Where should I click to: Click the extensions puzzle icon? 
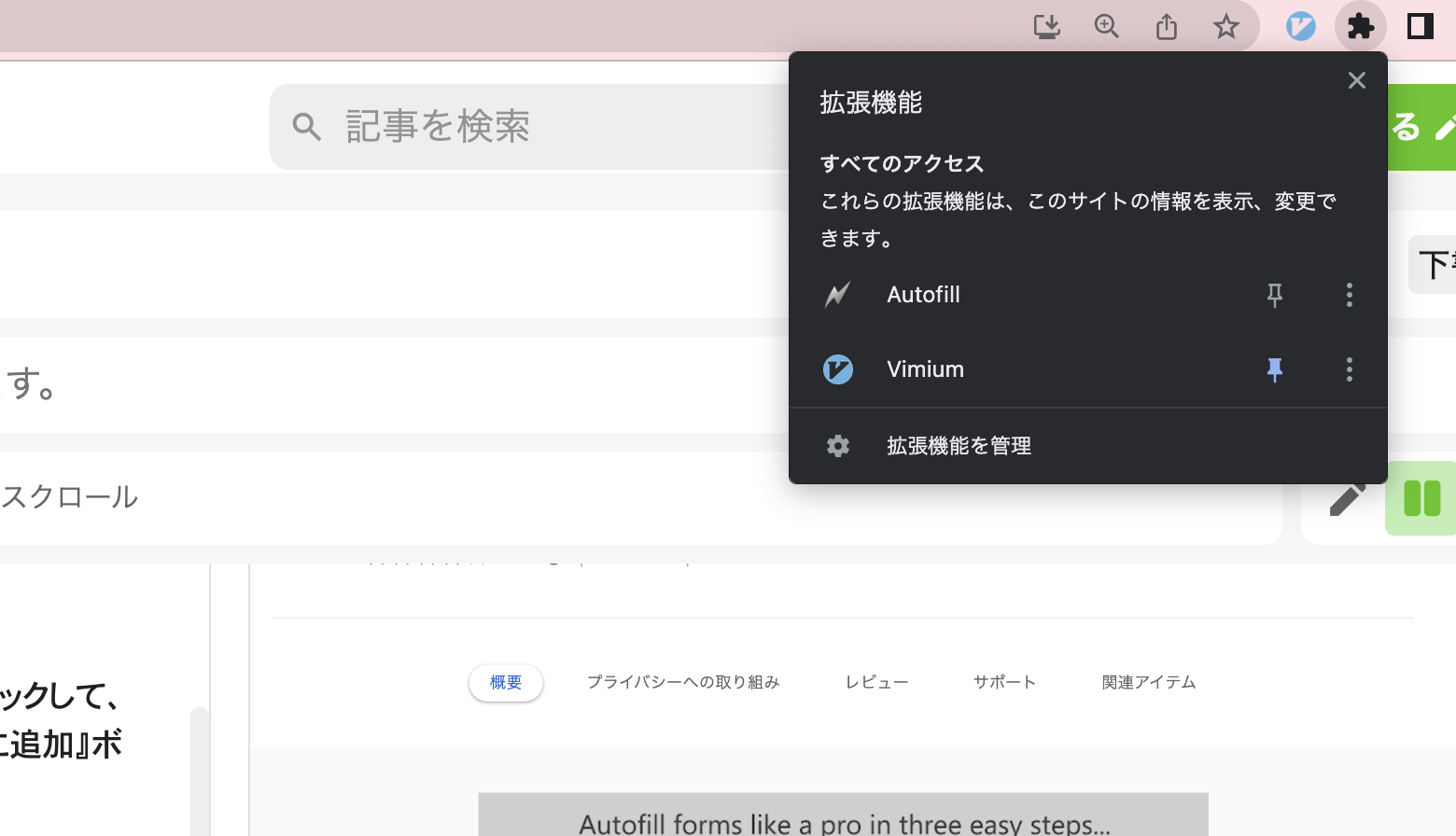(x=1360, y=26)
